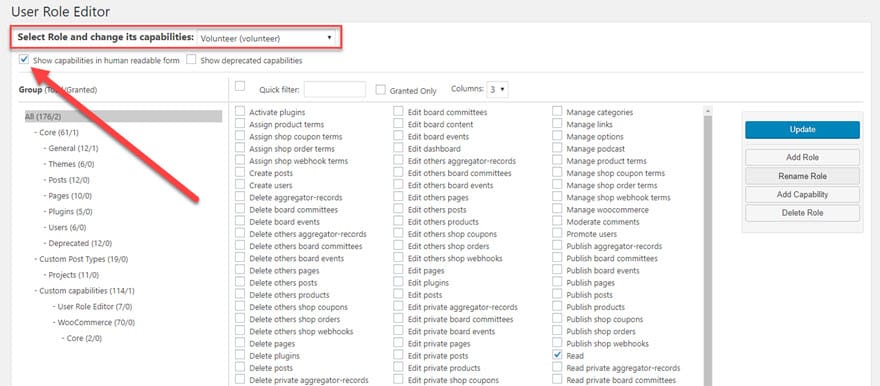The width and height of the screenshot is (880, 386).
Task: Select the Core (61/1) group
Action: (x=59, y=132)
